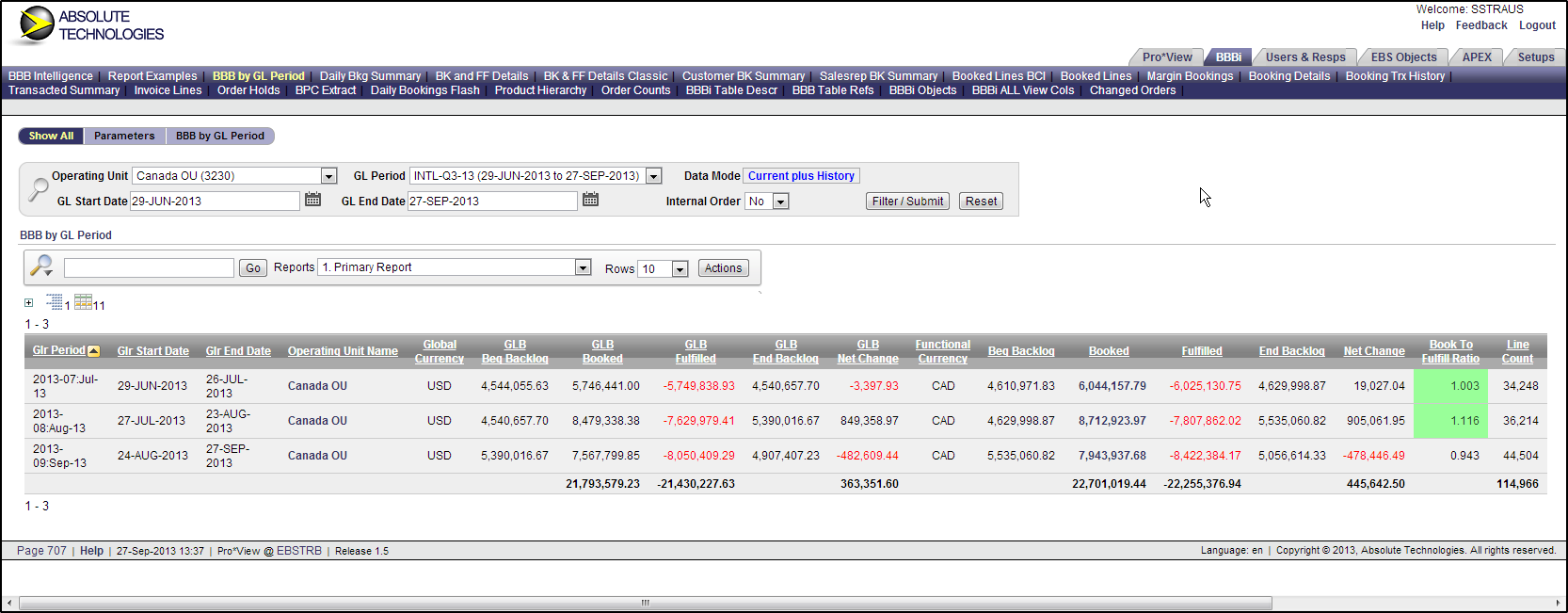Open Salesrep BK Summary report
The image size is (1568, 613).
(x=878, y=76)
